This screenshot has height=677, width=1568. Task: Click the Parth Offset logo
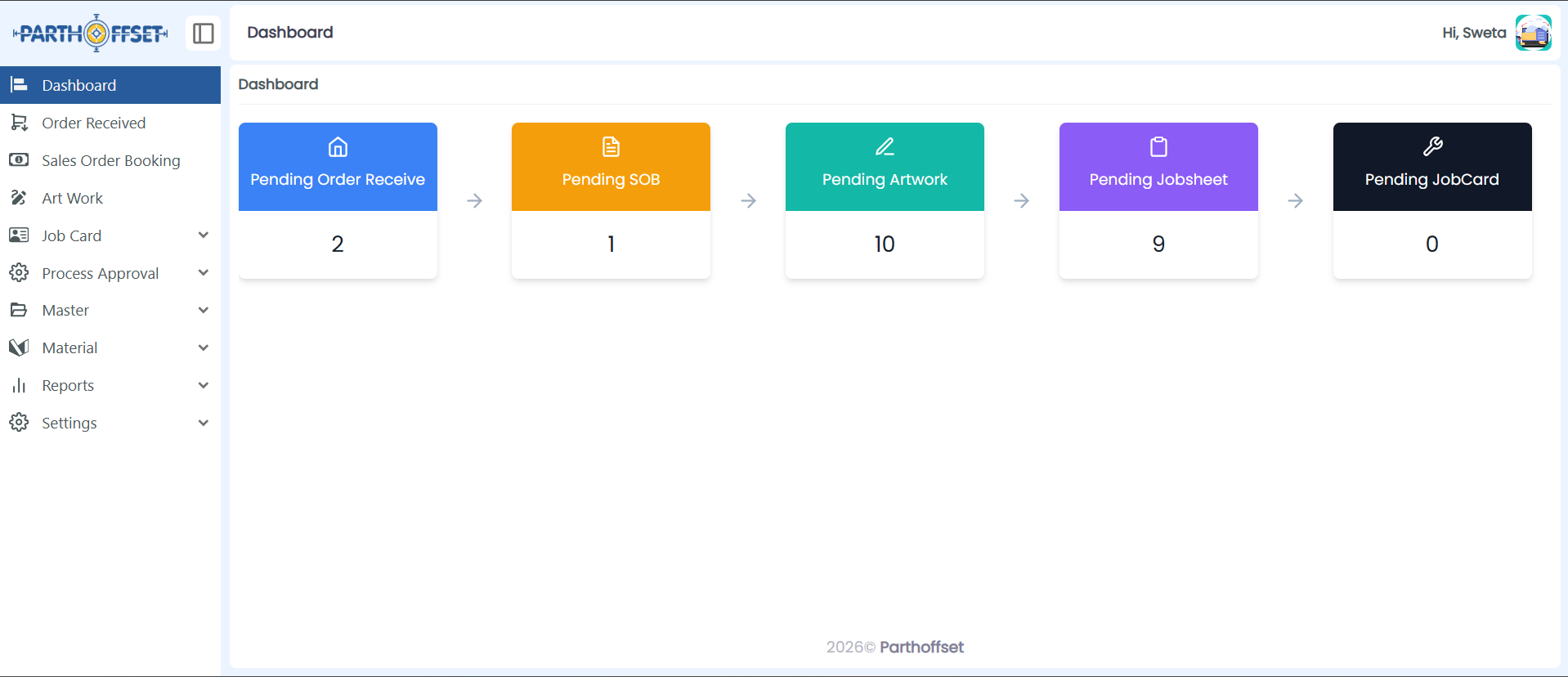point(91,34)
